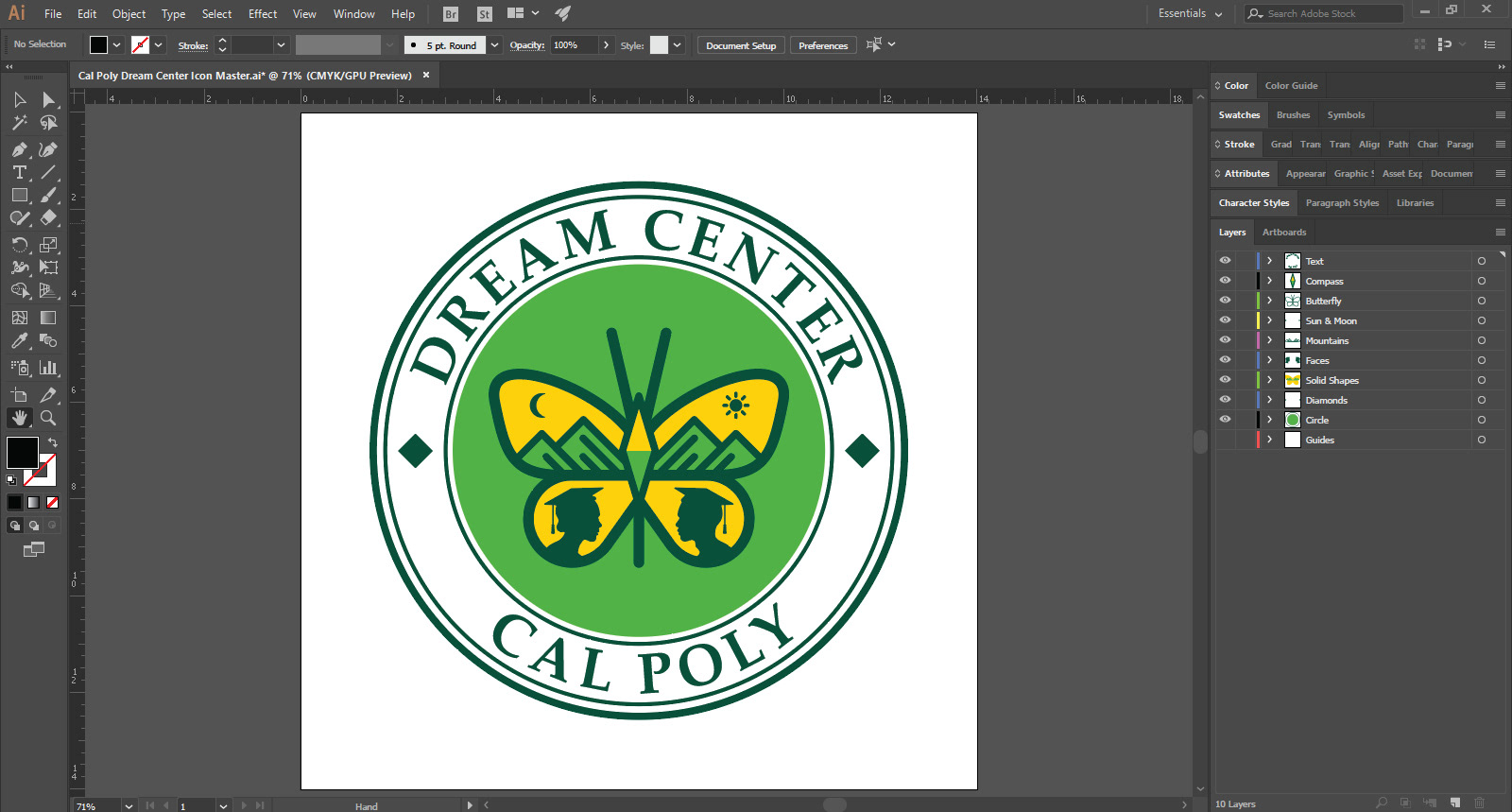Select the Blend tool
Screen dimensions: 1512x812
click(x=48, y=340)
